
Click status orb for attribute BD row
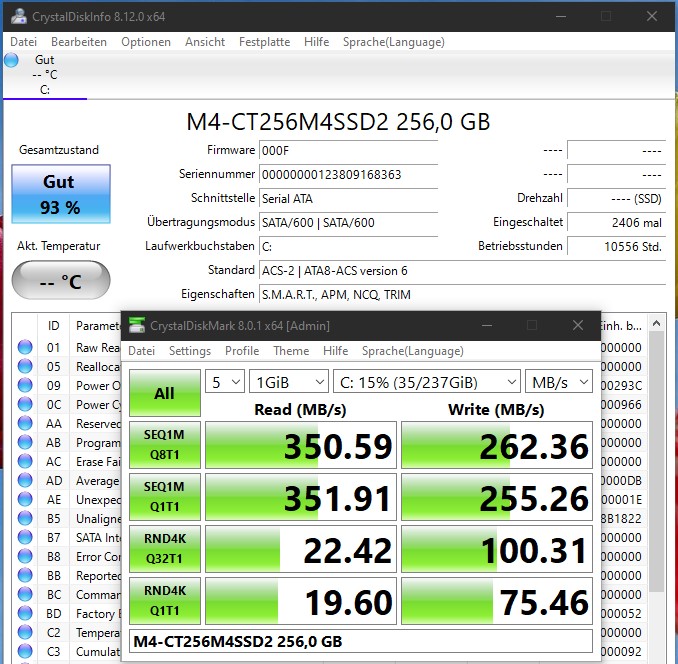[25, 613]
